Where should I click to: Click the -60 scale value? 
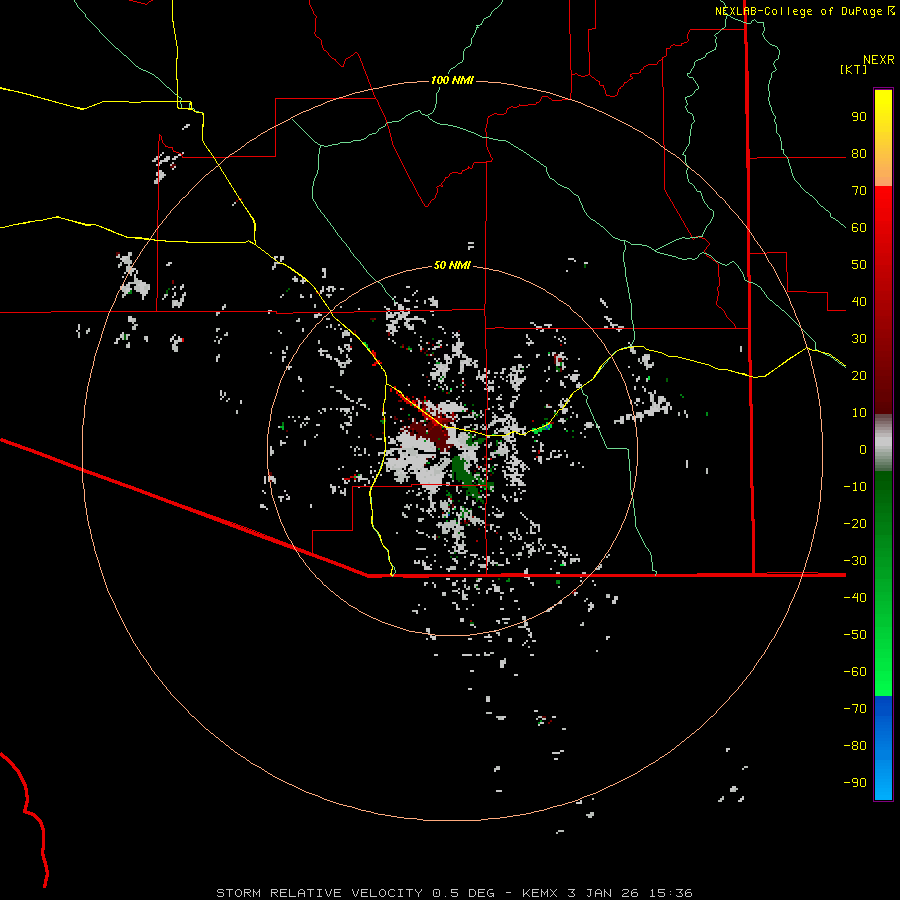click(x=855, y=672)
